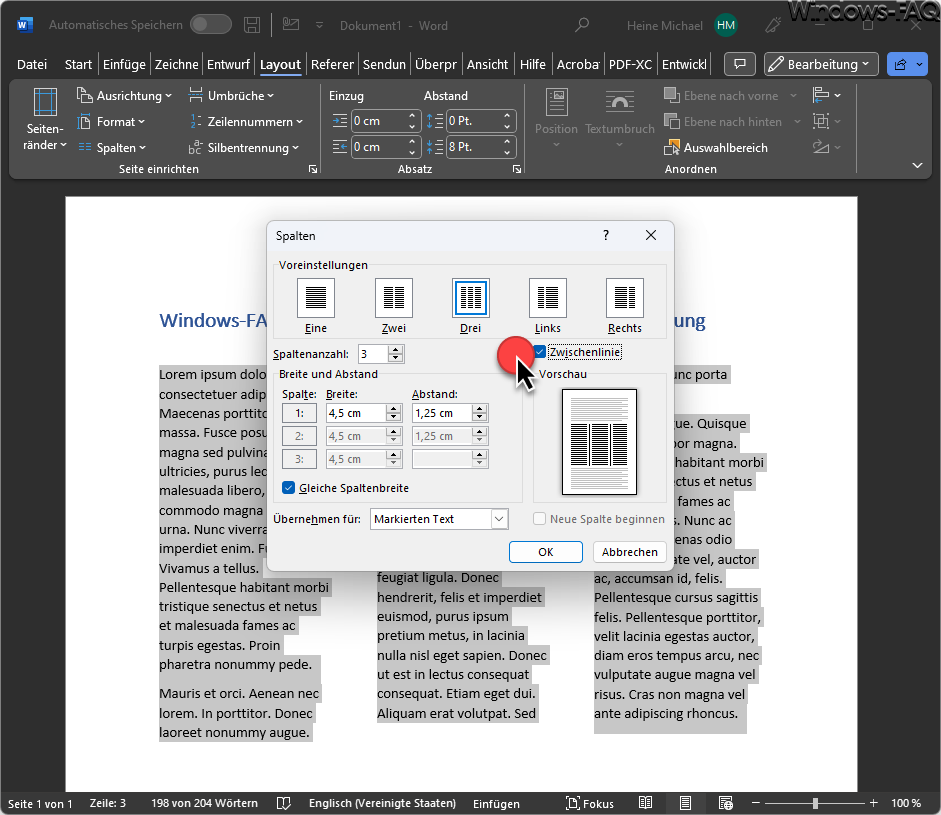Switch to the Ansicht tab

(x=487, y=64)
